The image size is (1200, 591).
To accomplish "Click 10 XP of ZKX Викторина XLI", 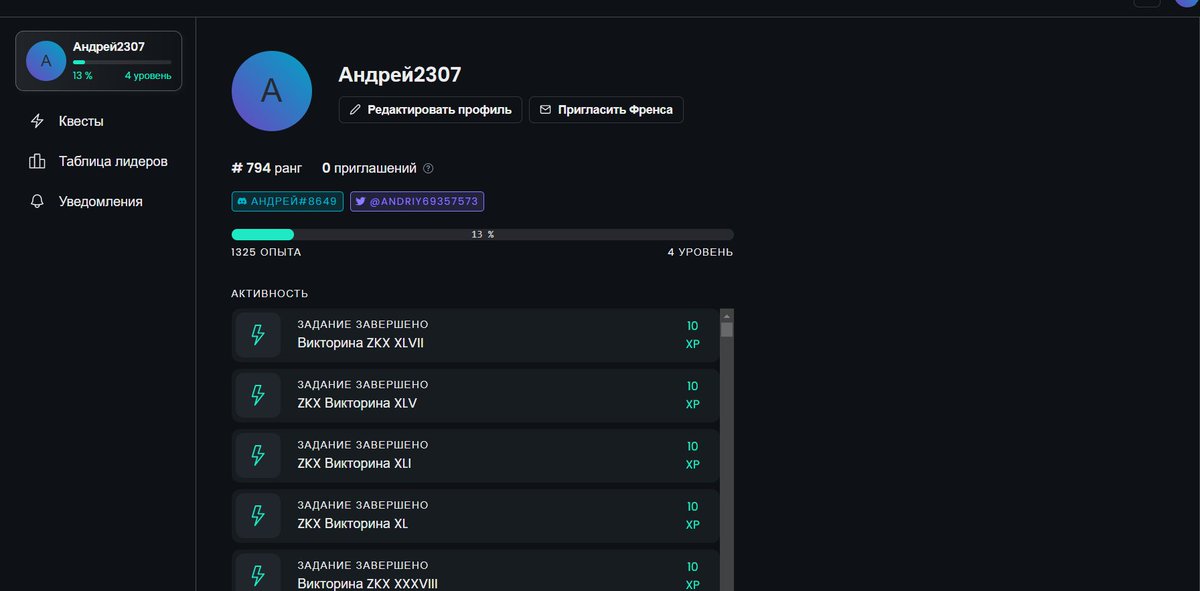I will [692, 455].
